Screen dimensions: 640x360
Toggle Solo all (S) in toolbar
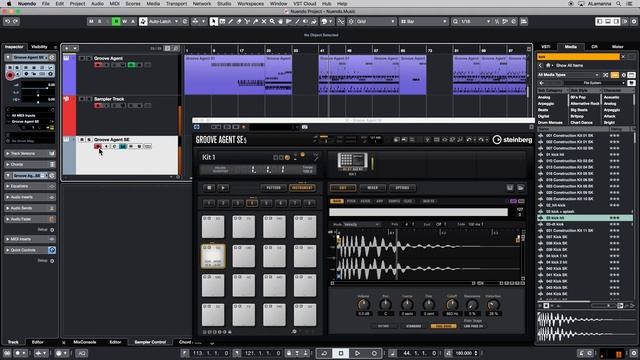[x=99, y=21]
